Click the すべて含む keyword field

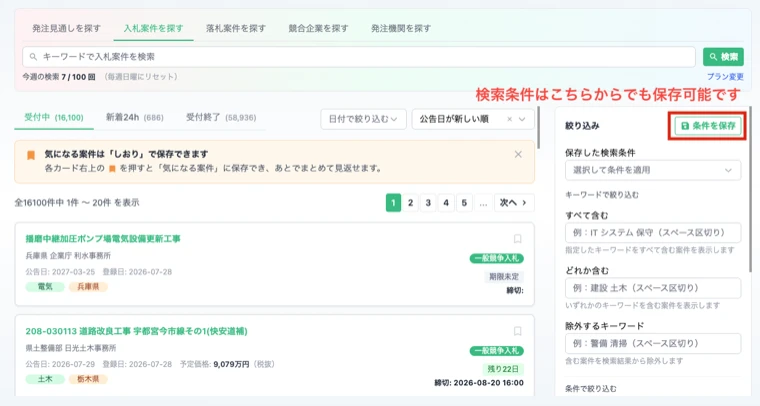(x=653, y=233)
